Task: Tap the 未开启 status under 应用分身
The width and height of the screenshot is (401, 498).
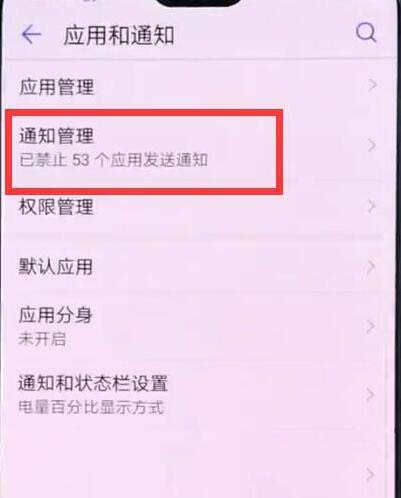Action: coord(42,339)
